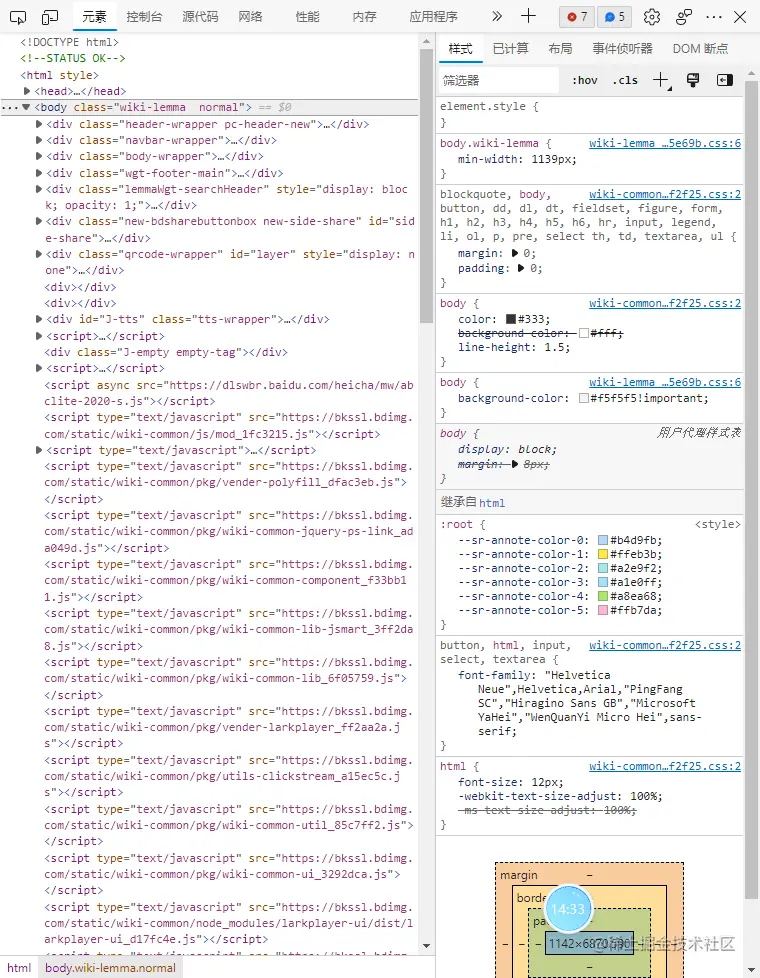
Task: Click the #b4d9fb color swatch
Action: tap(603, 540)
